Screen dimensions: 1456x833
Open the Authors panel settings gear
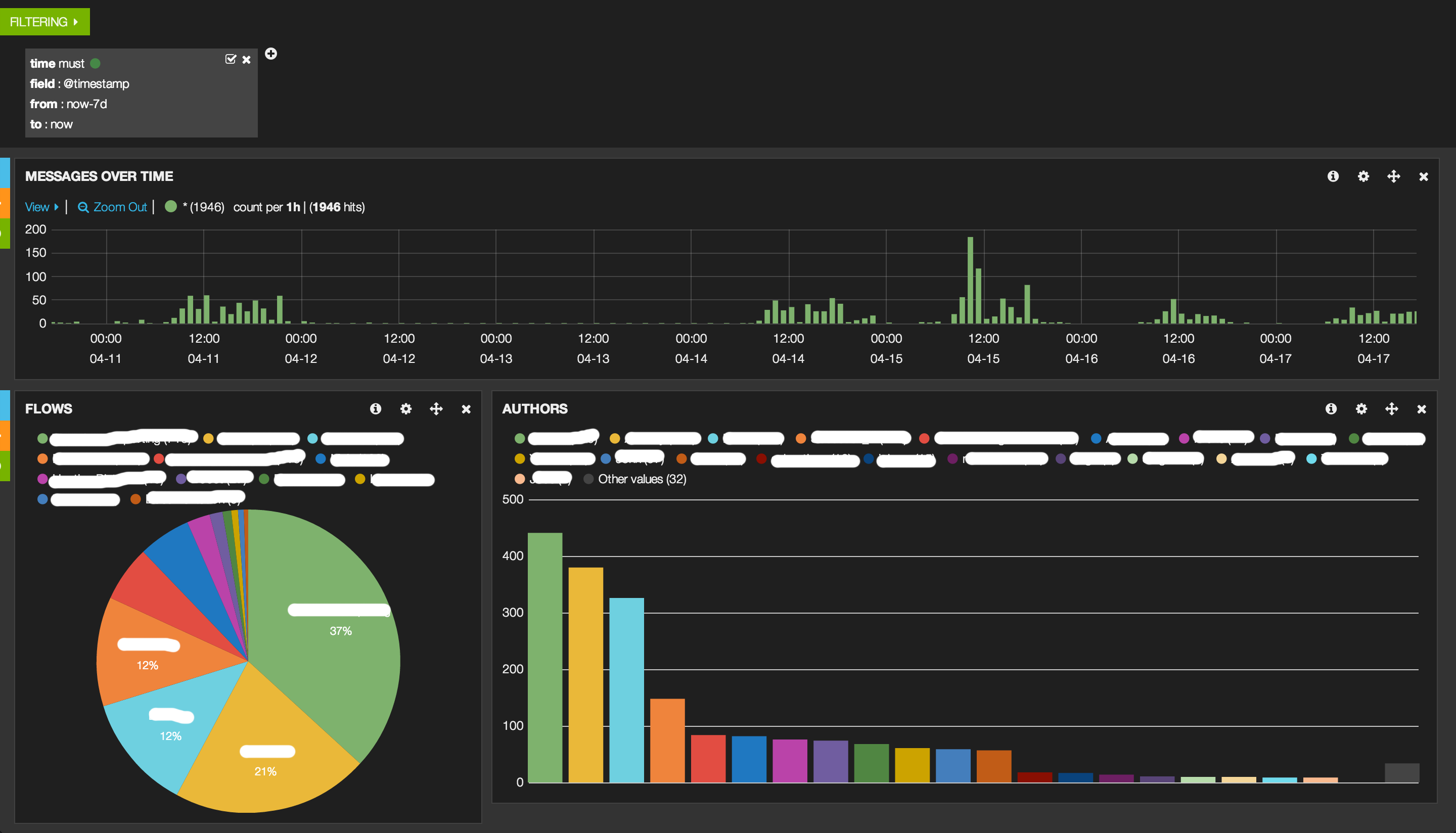click(x=1361, y=408)
